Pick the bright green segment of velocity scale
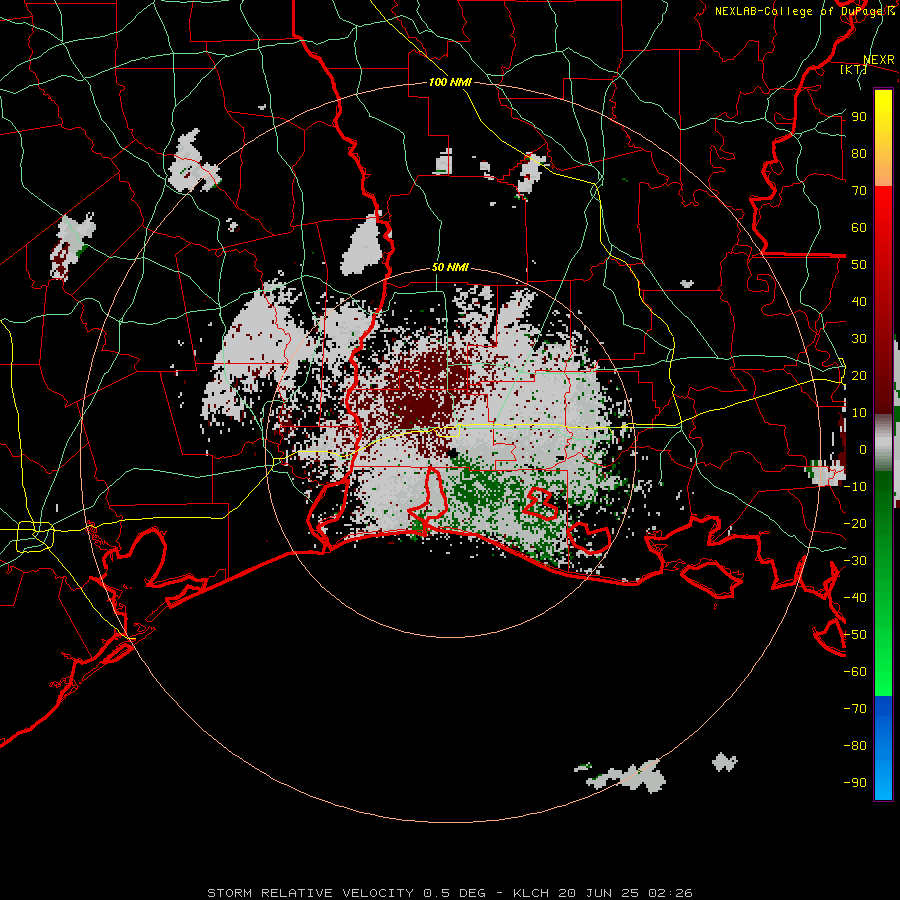The height and width of the screenshot is (900, 900). click(x=883, y=643)
